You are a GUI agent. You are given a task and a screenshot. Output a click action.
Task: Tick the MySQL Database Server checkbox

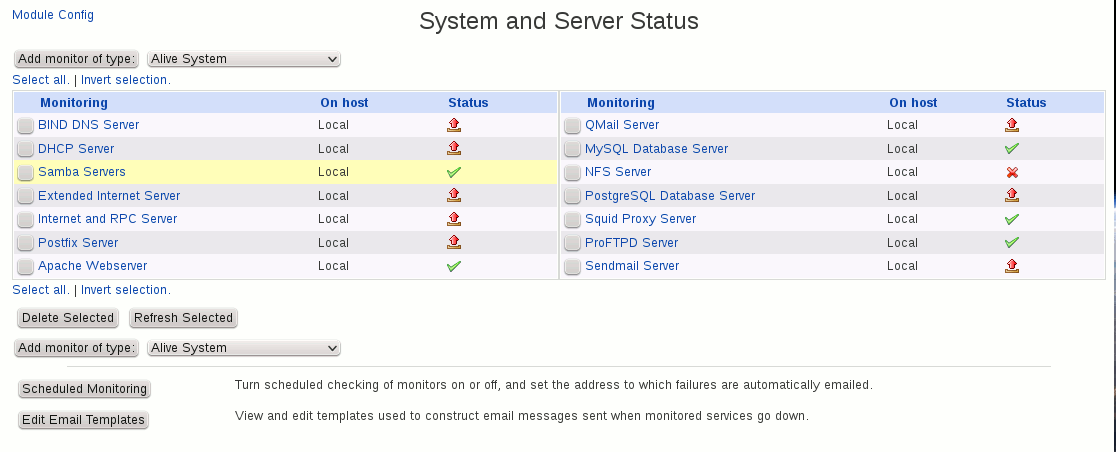click(x=572, y=149)
